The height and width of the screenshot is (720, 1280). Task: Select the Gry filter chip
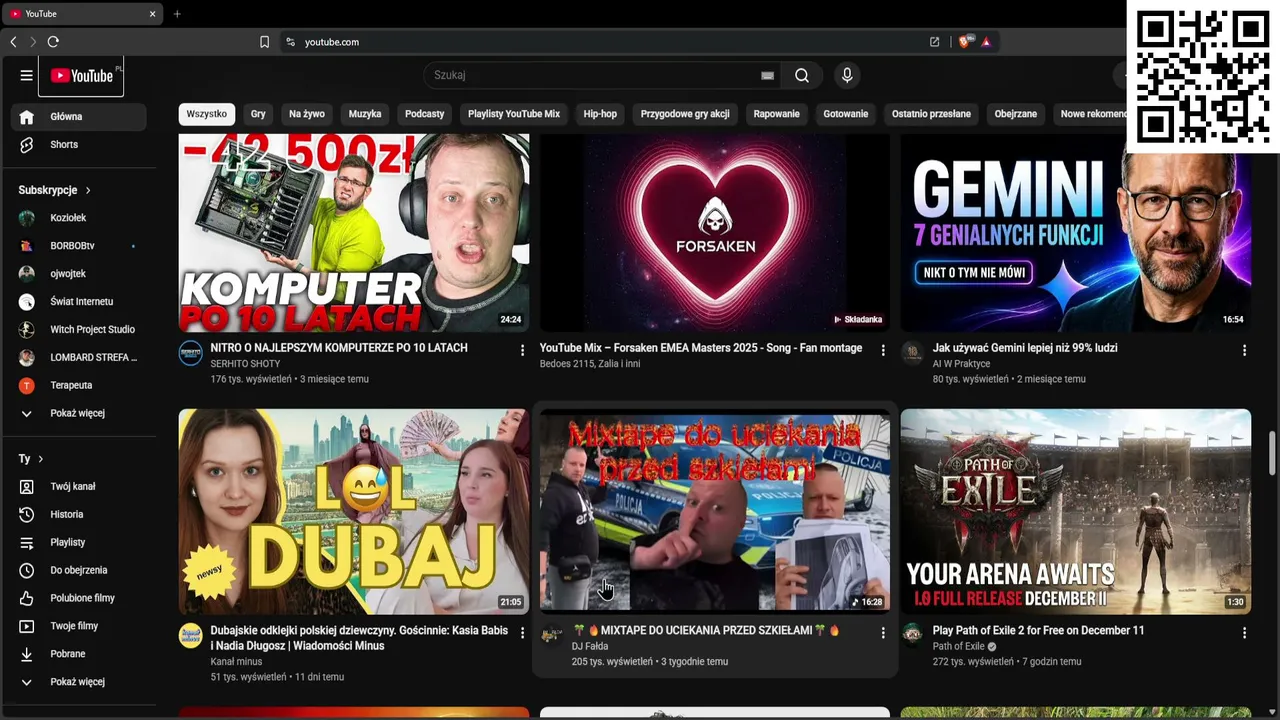[258, 114]
